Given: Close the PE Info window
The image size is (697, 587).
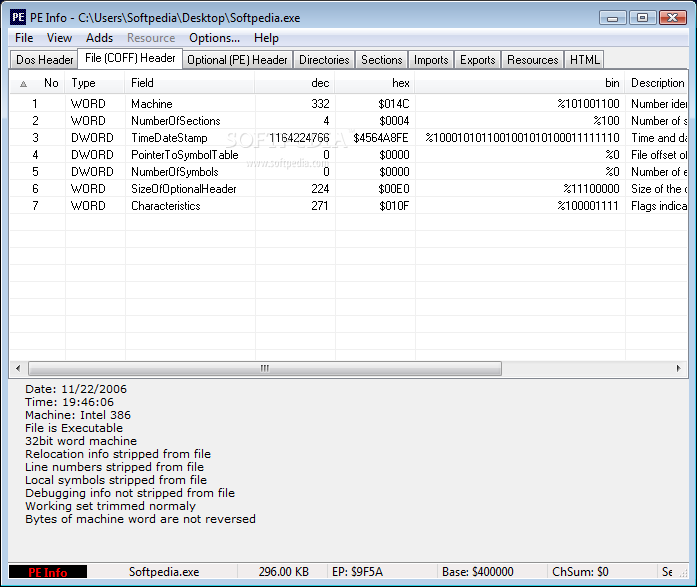Looking at the screenshot, I should tap(673, 18).
